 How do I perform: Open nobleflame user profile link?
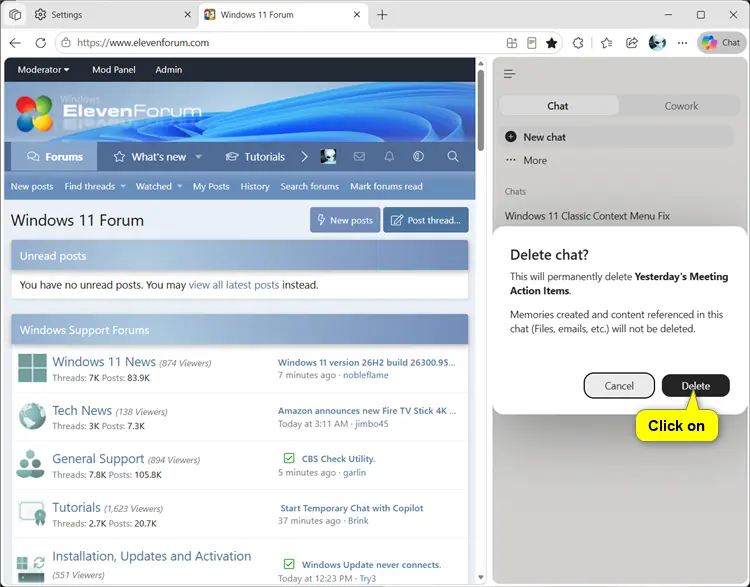(366, 376)
